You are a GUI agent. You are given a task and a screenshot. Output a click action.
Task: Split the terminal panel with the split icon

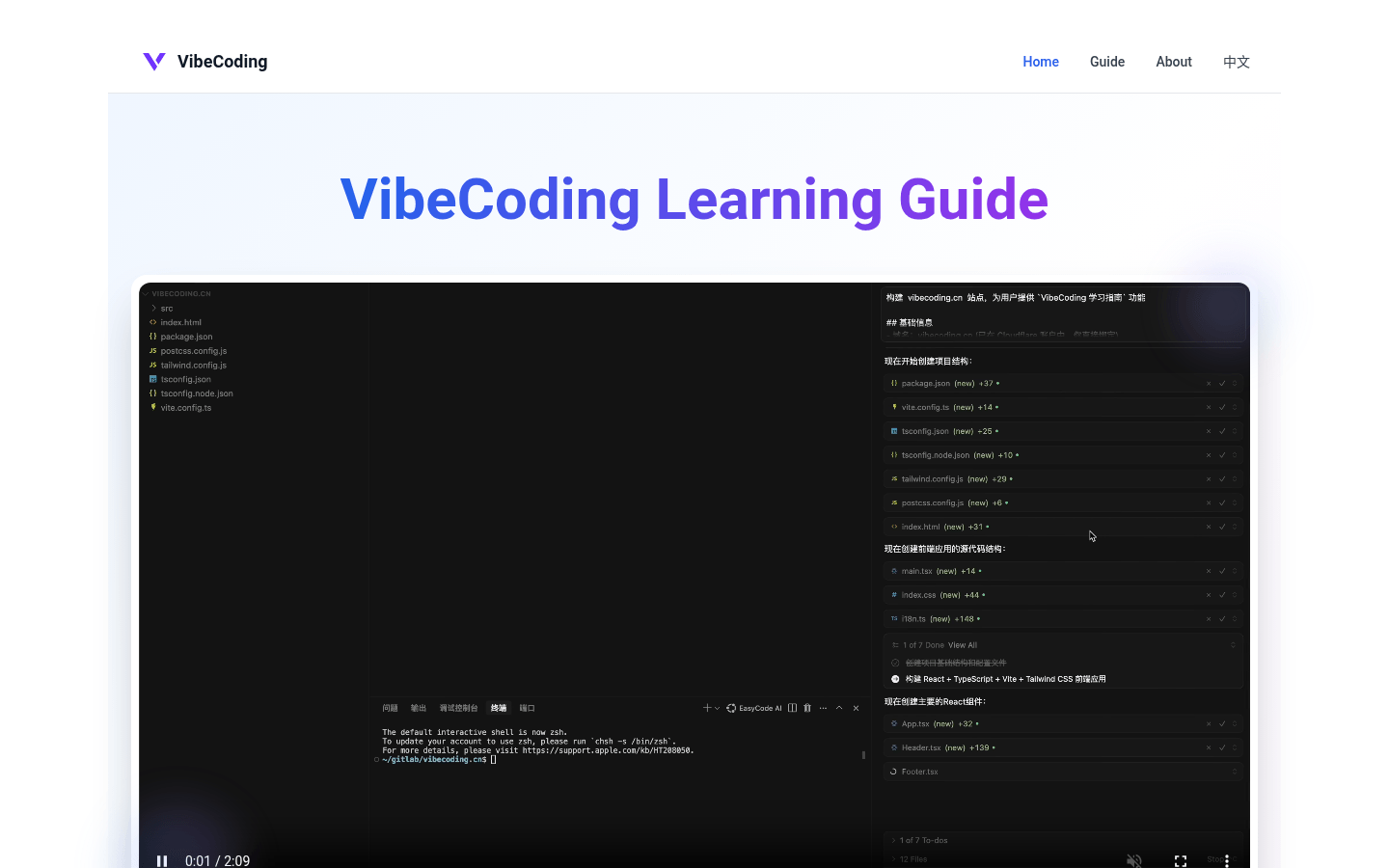(x=792, y=707)
